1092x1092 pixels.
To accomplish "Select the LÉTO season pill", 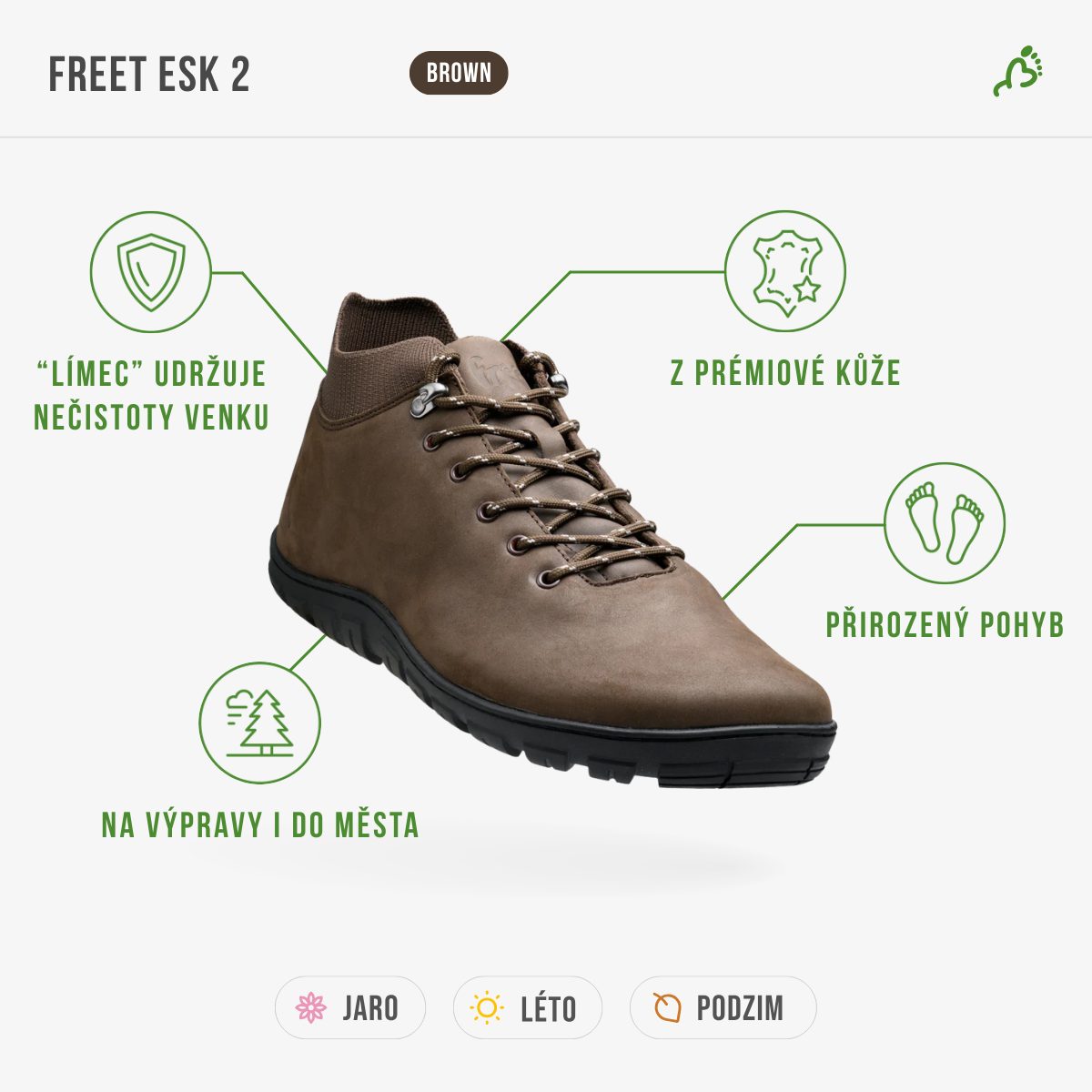I will [x=528, y=1007].
